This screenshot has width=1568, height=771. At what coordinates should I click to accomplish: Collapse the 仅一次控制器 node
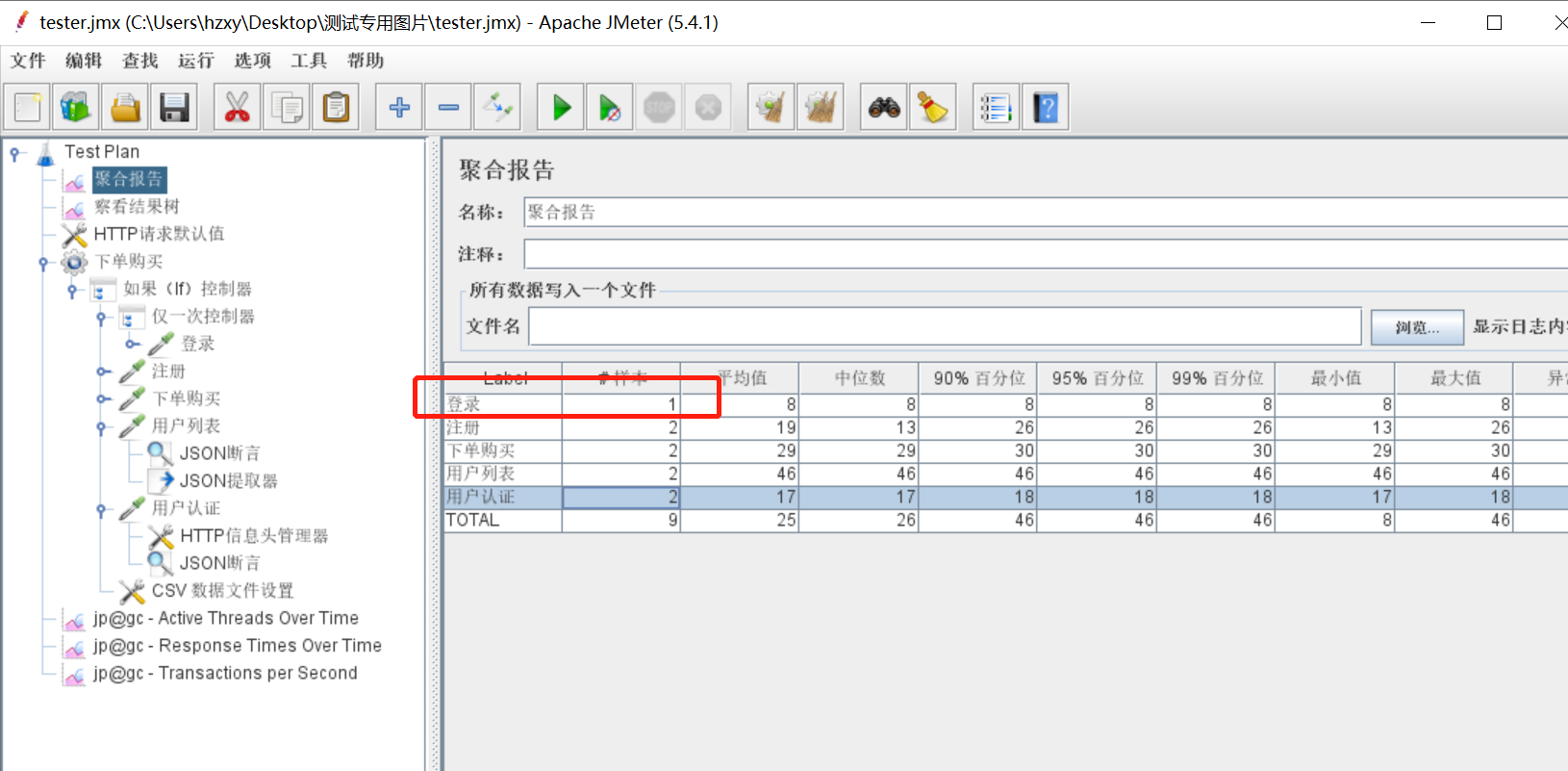coord(101,317)
